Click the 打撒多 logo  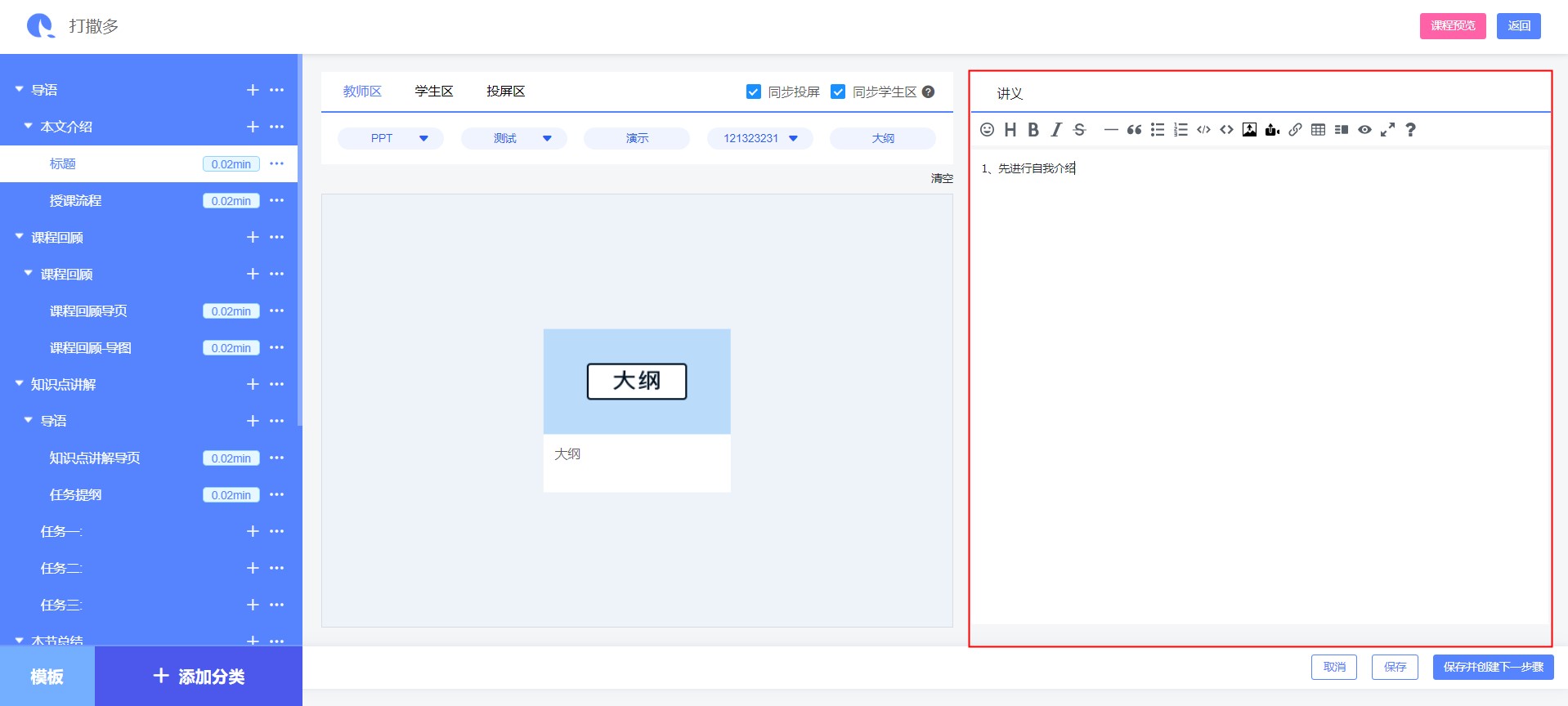point(40,26)
